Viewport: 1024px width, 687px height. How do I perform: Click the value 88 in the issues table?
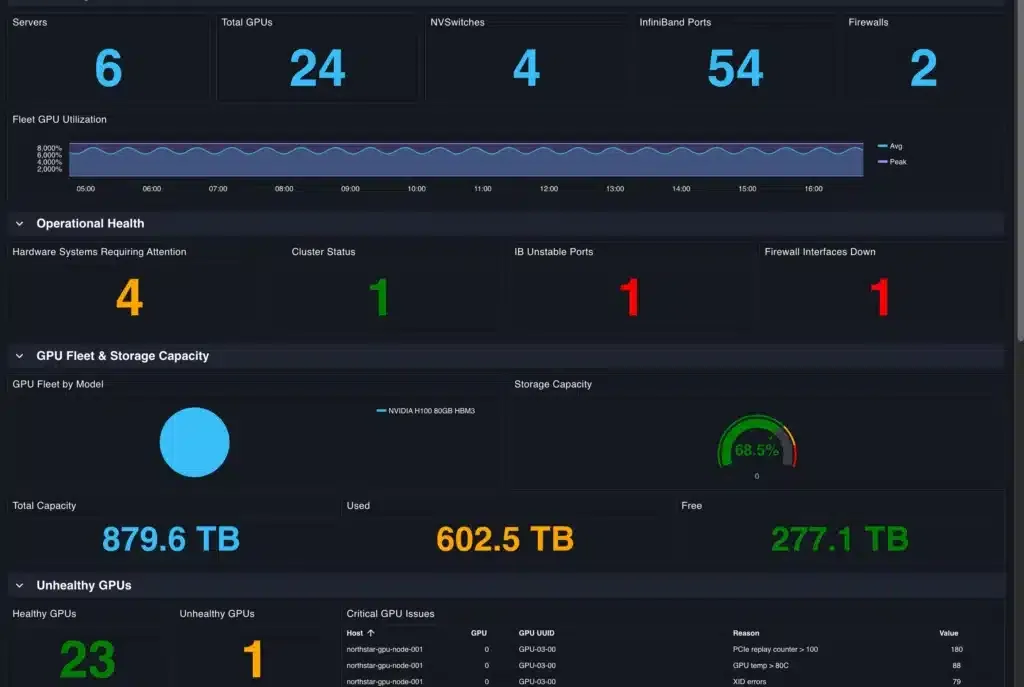[x=957, y=665]
